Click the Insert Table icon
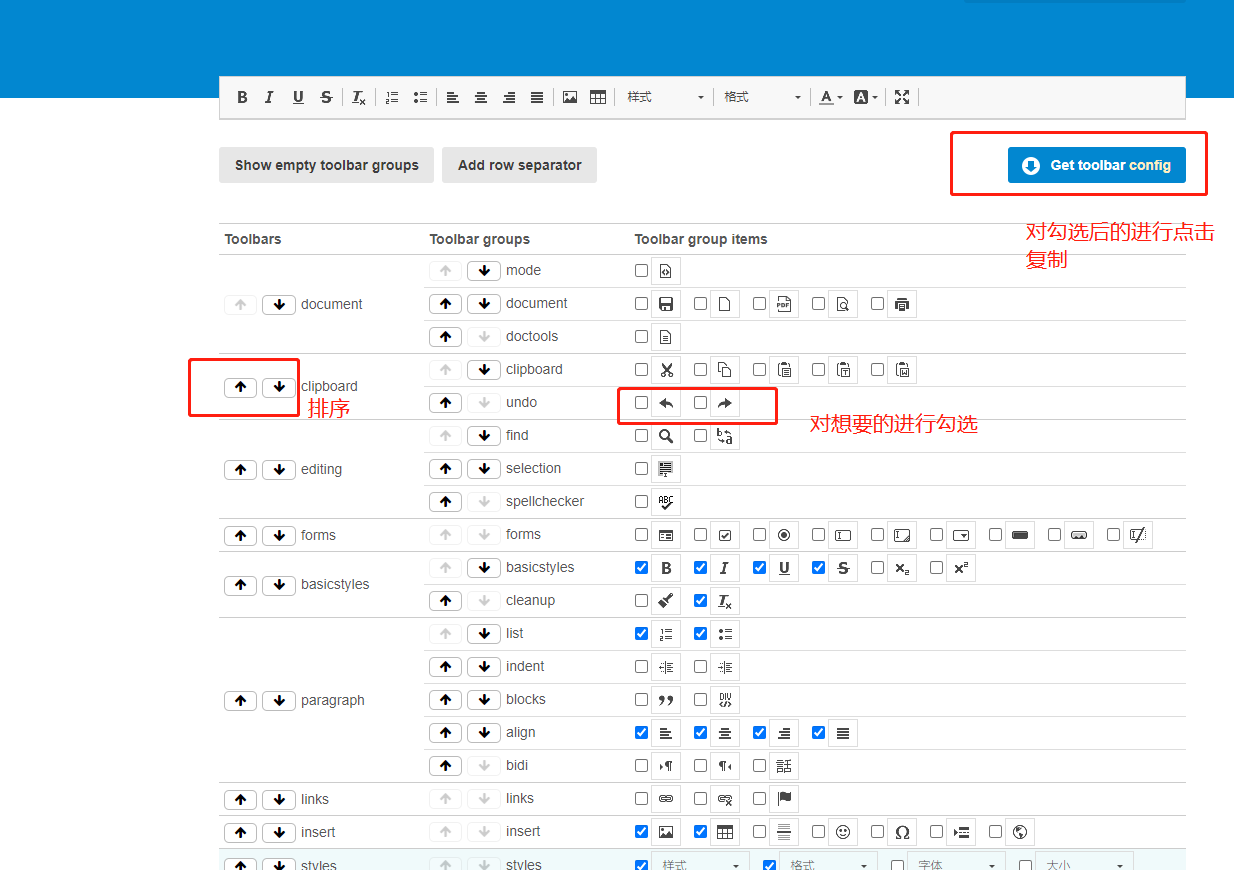This screenshot has height=870, width=1234. (597, 97)
